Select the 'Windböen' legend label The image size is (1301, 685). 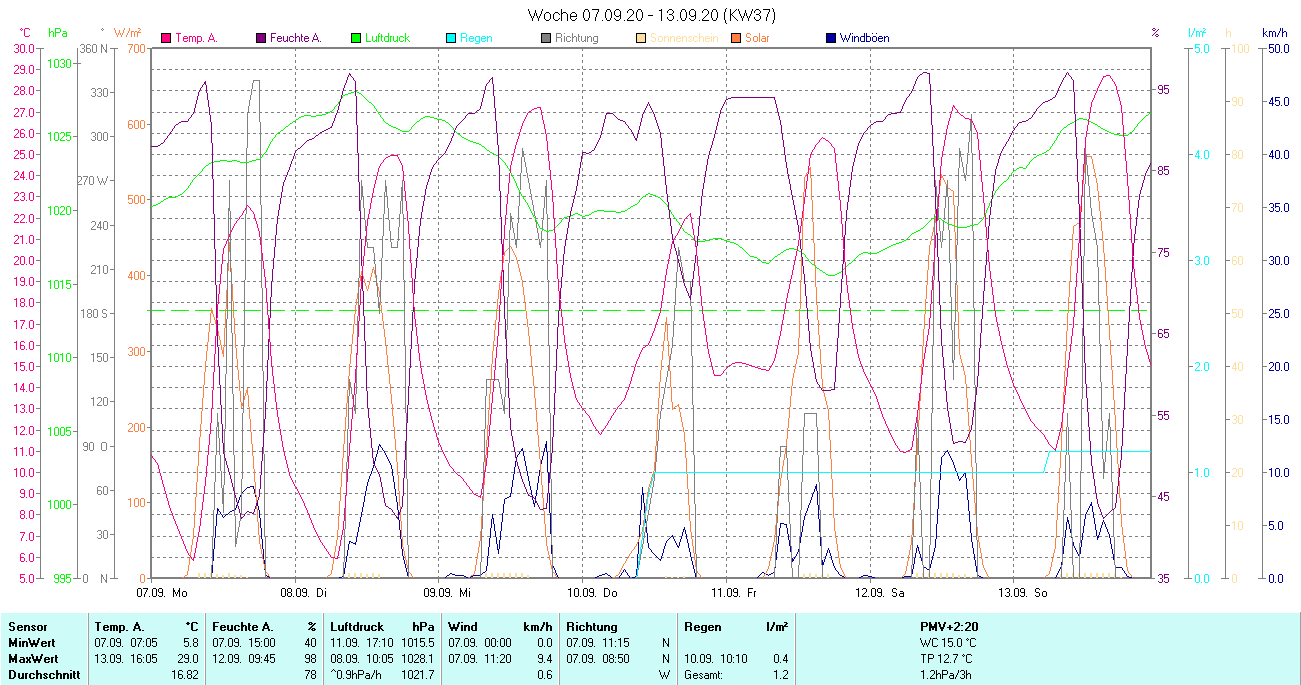[864, 38]
